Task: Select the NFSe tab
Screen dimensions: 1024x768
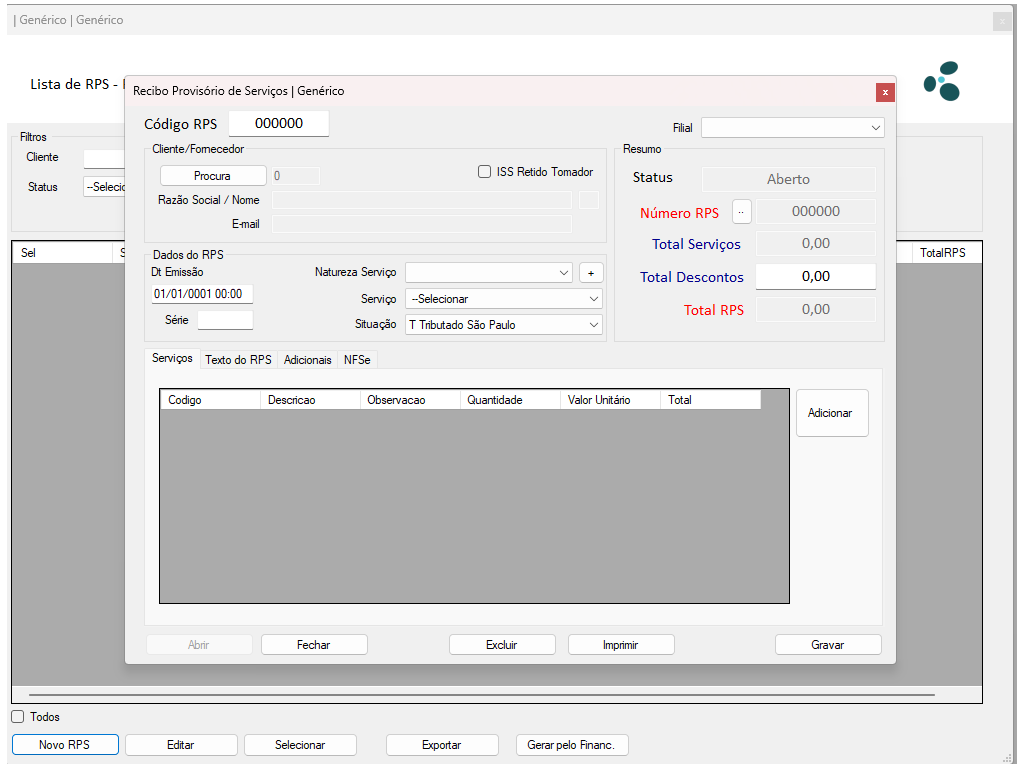Action: tap(357, 360)
